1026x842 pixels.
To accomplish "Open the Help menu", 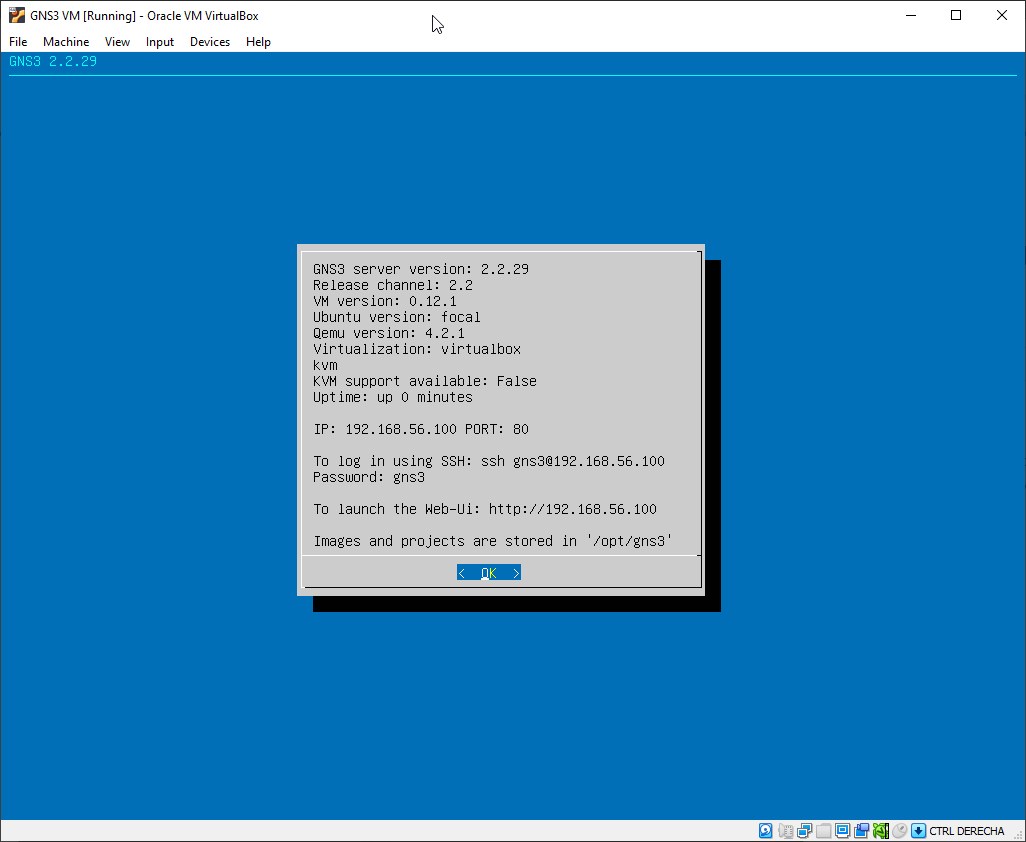I will point(258,42).
